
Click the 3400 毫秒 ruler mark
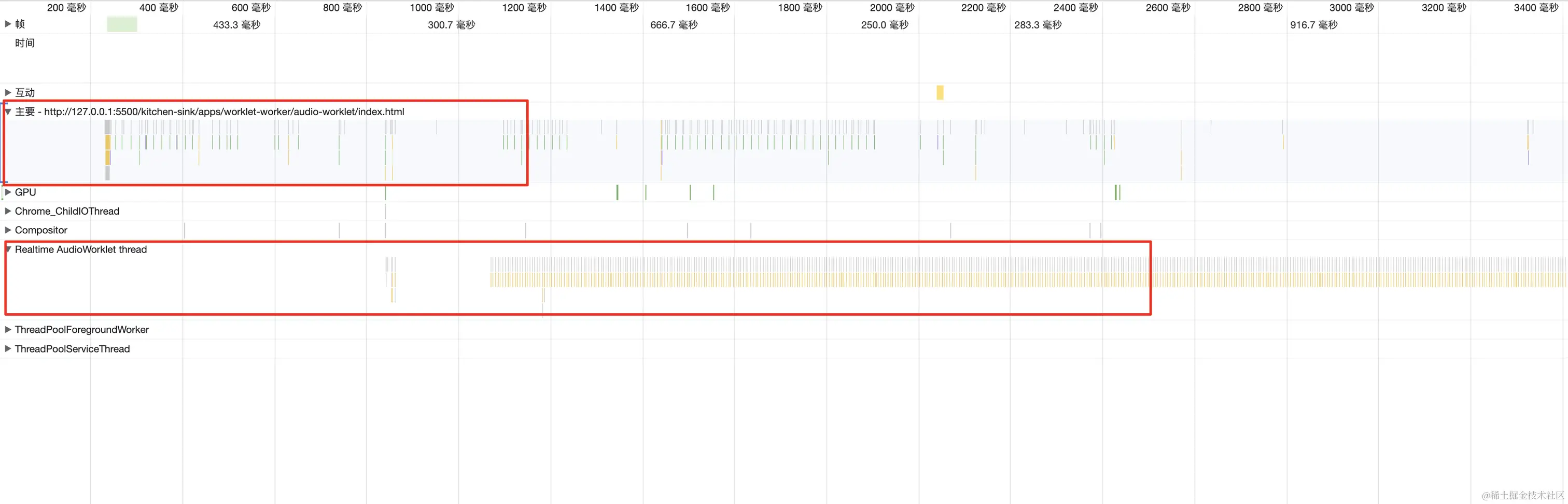(1536, 7)
